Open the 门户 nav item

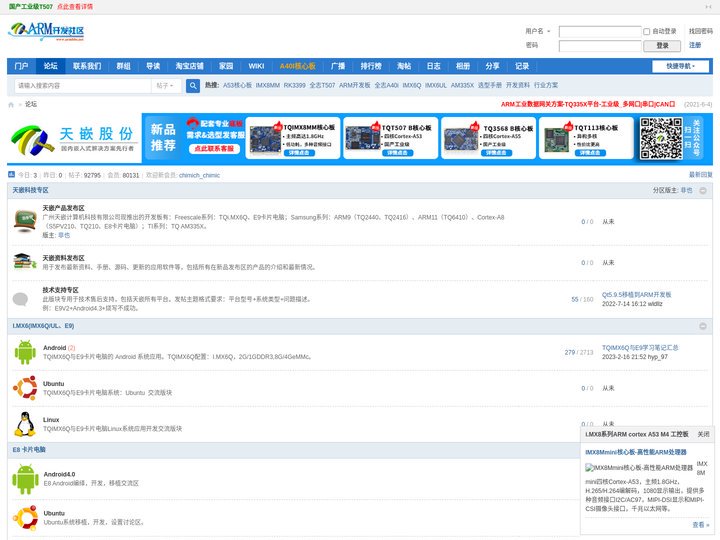click(22, 66)
